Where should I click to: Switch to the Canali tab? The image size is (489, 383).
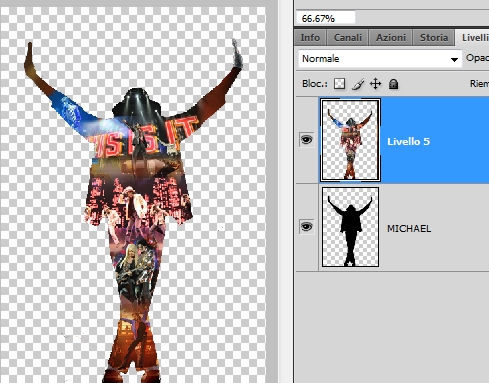pyautogui.click(x=348, y=37)
